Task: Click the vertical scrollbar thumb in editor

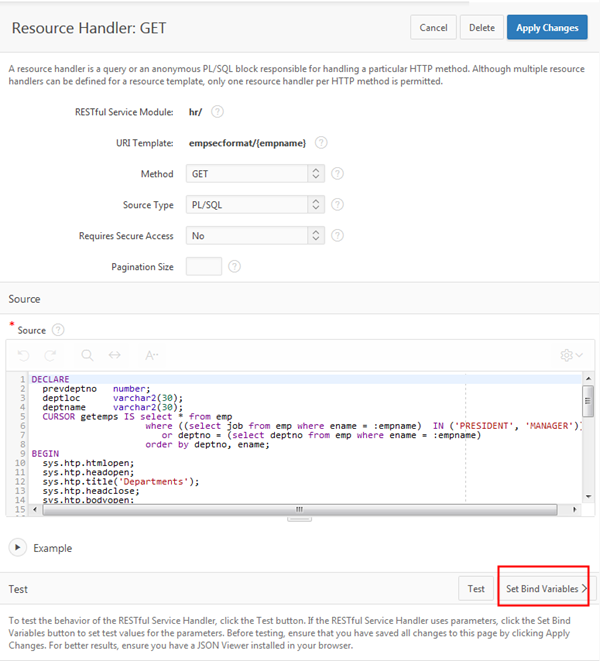Action: (588, 401)
